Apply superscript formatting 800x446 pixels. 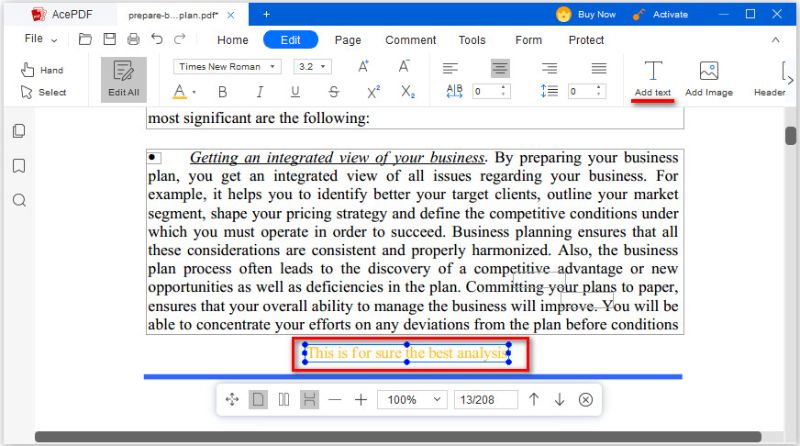373,92
